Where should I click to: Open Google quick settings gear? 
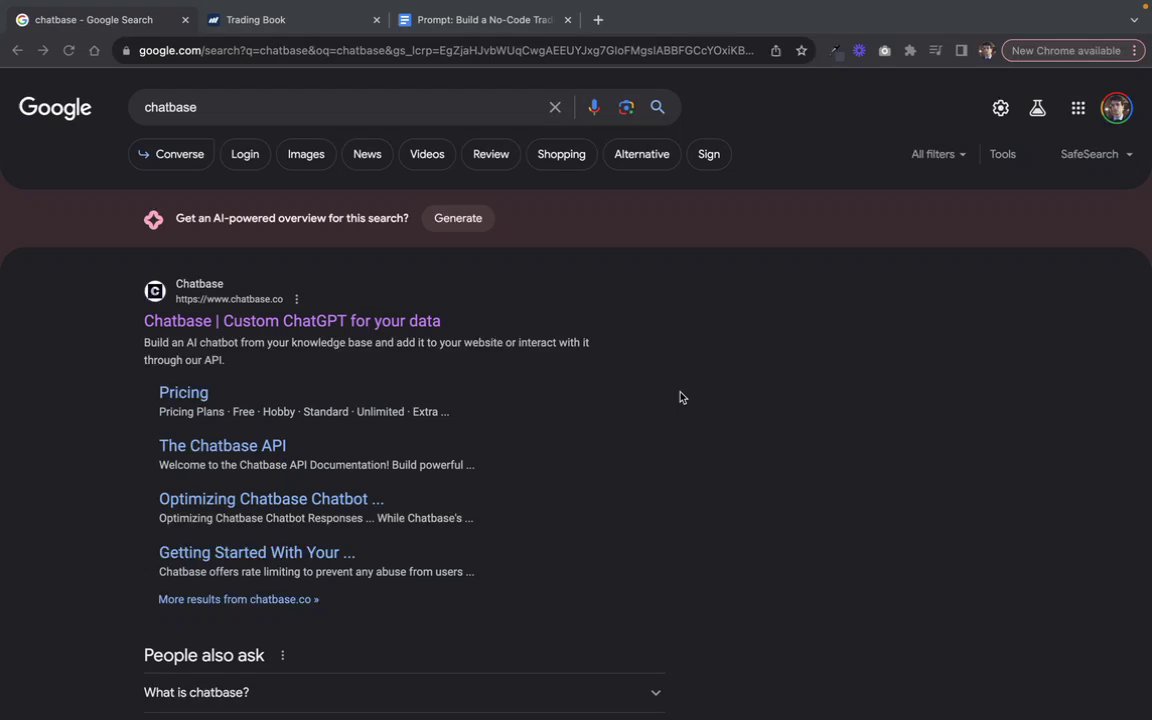point(1001,108)
